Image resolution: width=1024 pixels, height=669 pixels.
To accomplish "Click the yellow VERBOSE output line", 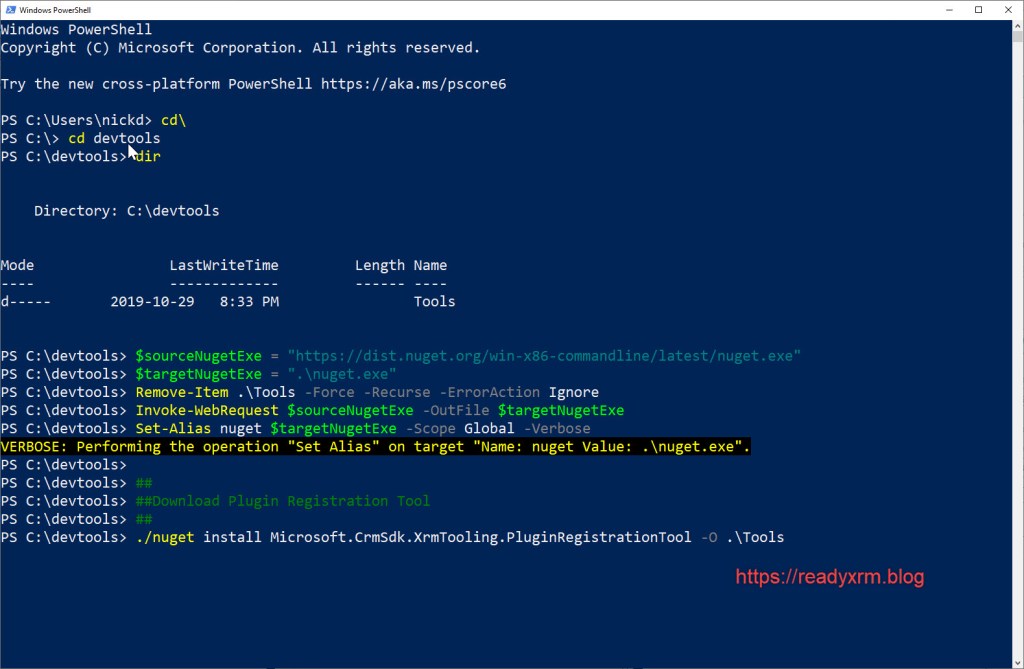I will [x=375, y=446].
